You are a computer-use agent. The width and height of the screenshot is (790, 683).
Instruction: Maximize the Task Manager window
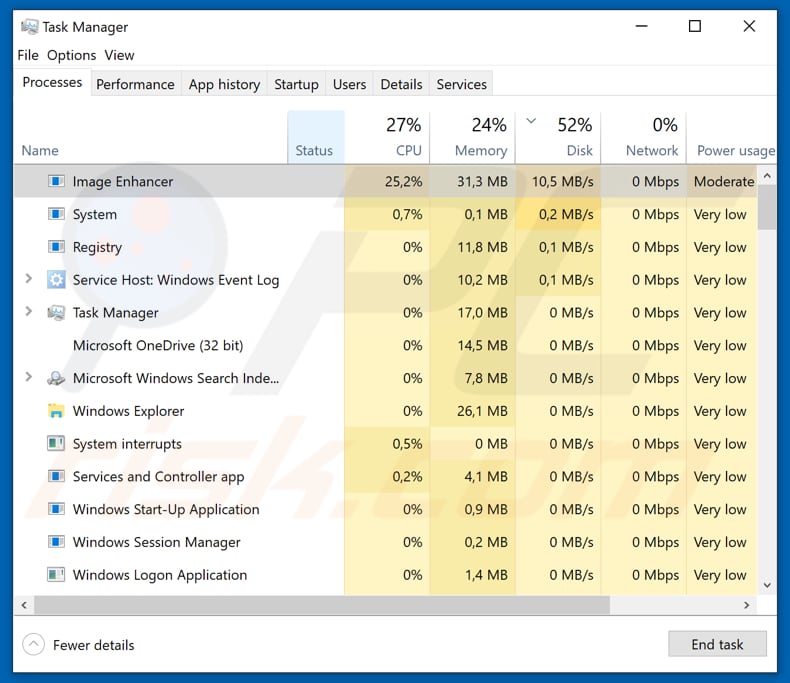(x=695, y=26)
